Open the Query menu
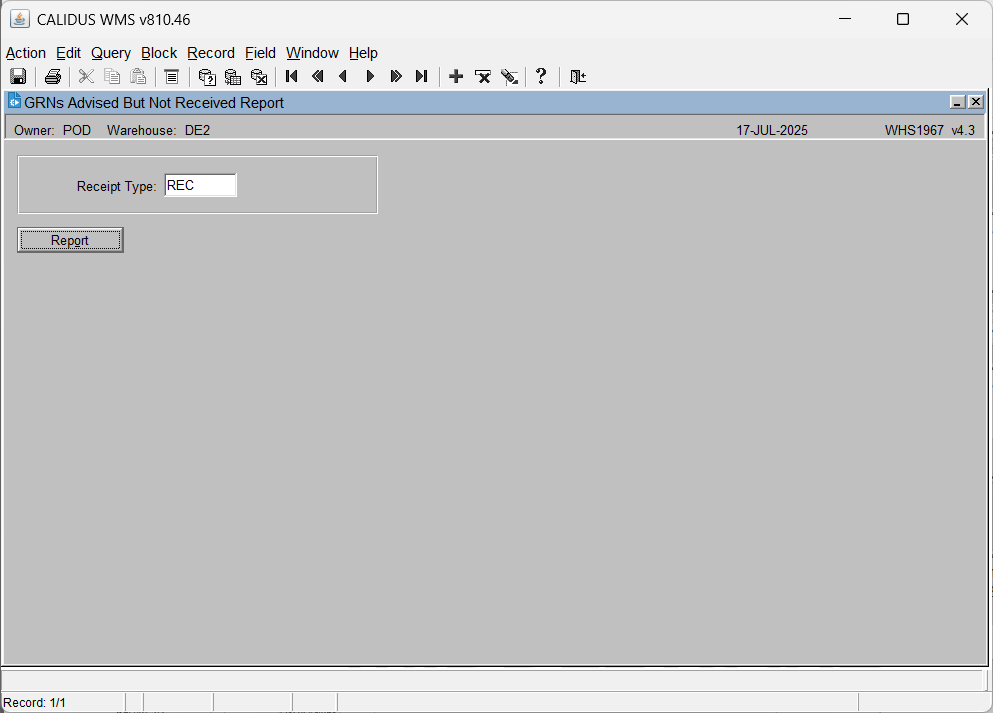This screenshot has width=993, height=713. (111, 53)
